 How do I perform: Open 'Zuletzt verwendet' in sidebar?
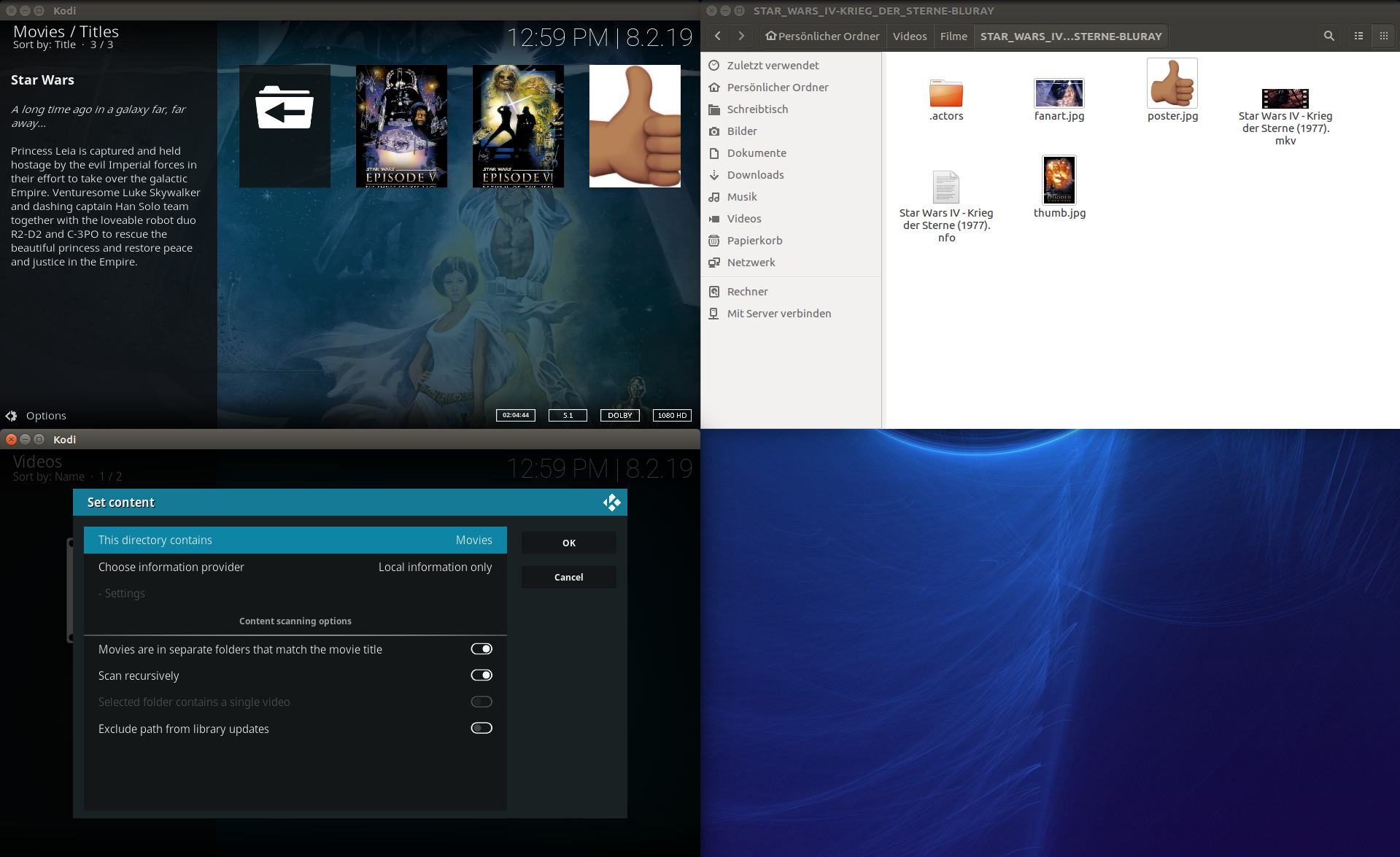[x=792, y=65]
